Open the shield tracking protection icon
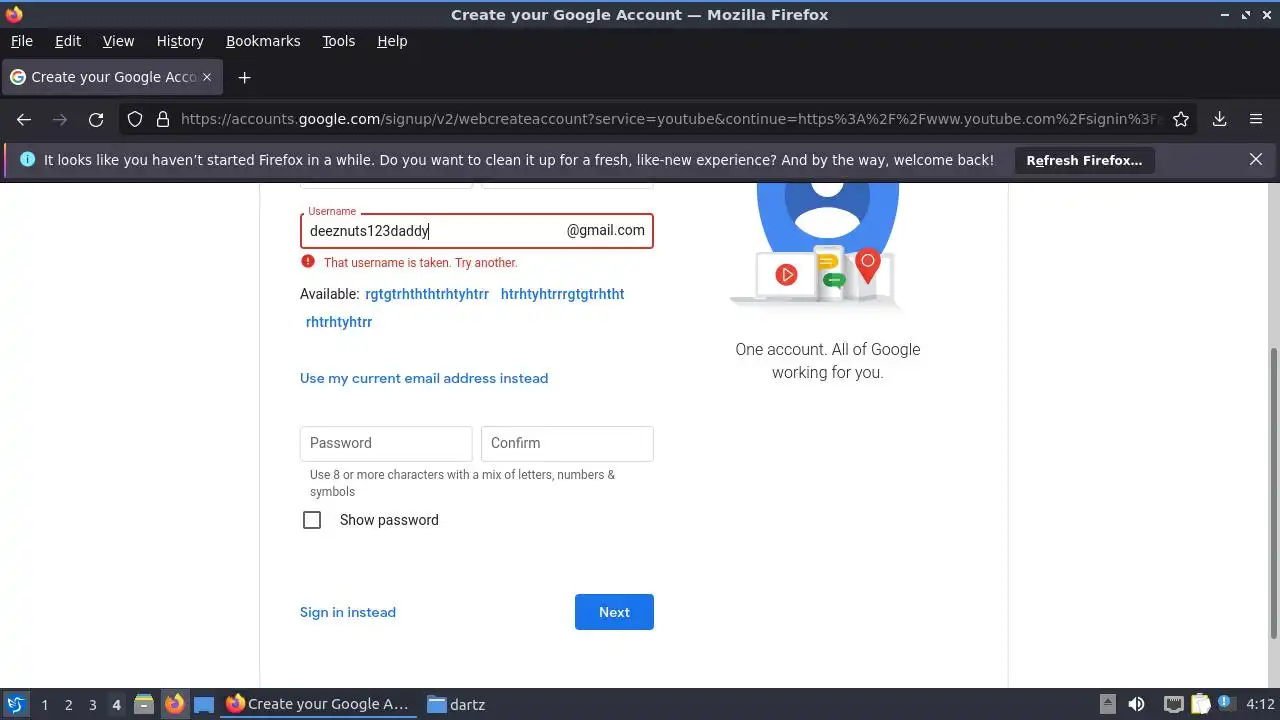 pos(135,119)
